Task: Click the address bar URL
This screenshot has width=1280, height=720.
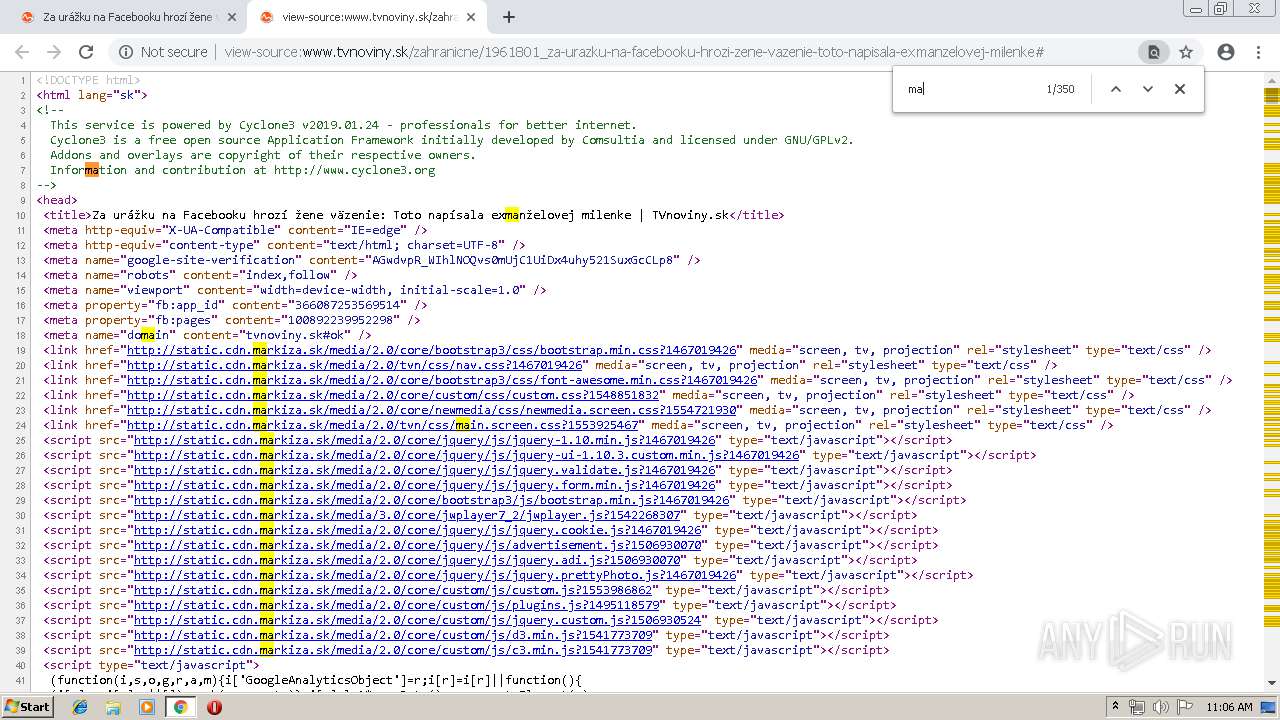Action: pyautogui.click(x=634, y=52)
